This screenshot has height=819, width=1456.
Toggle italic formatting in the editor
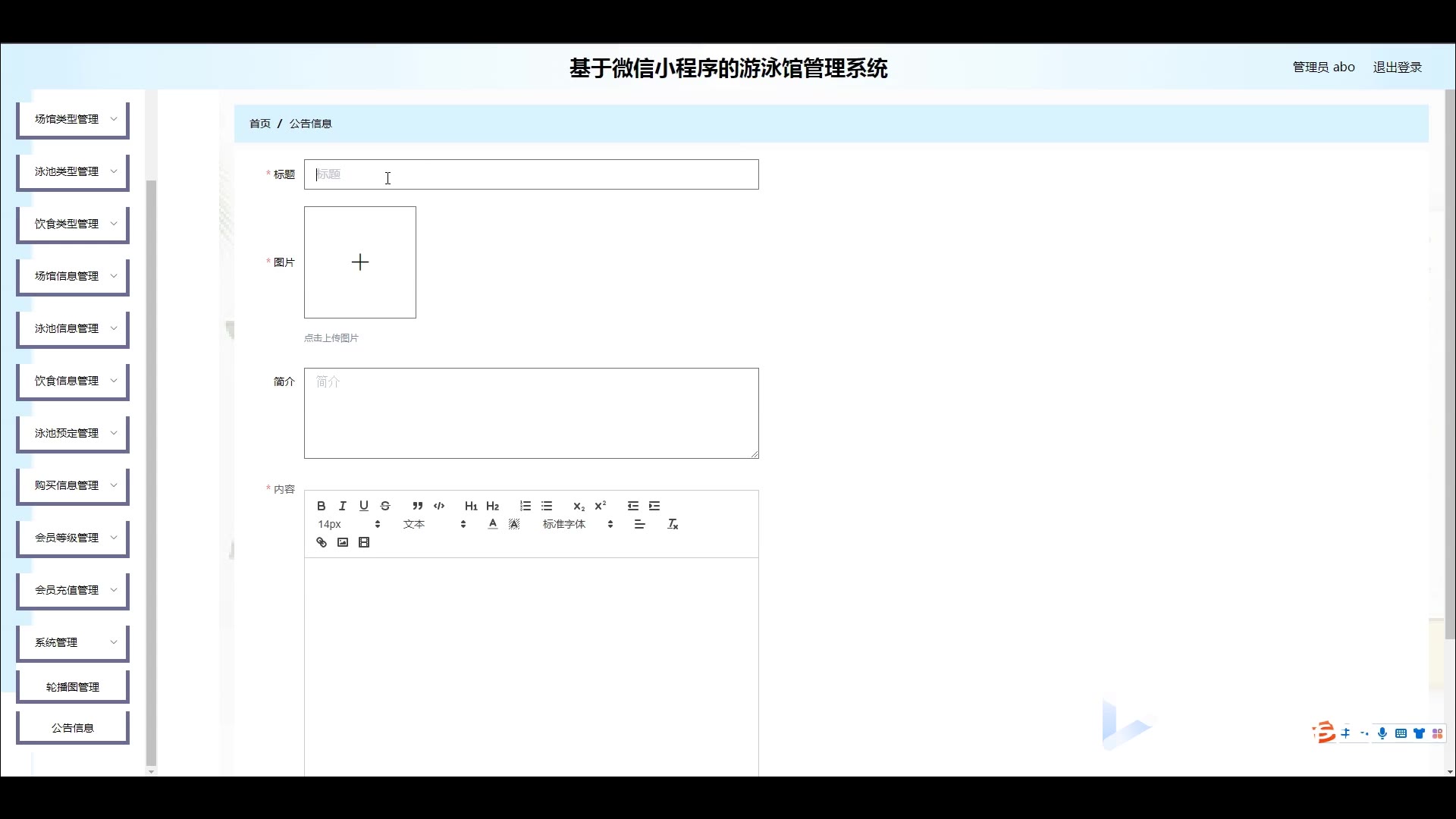[x=343, y=506]
